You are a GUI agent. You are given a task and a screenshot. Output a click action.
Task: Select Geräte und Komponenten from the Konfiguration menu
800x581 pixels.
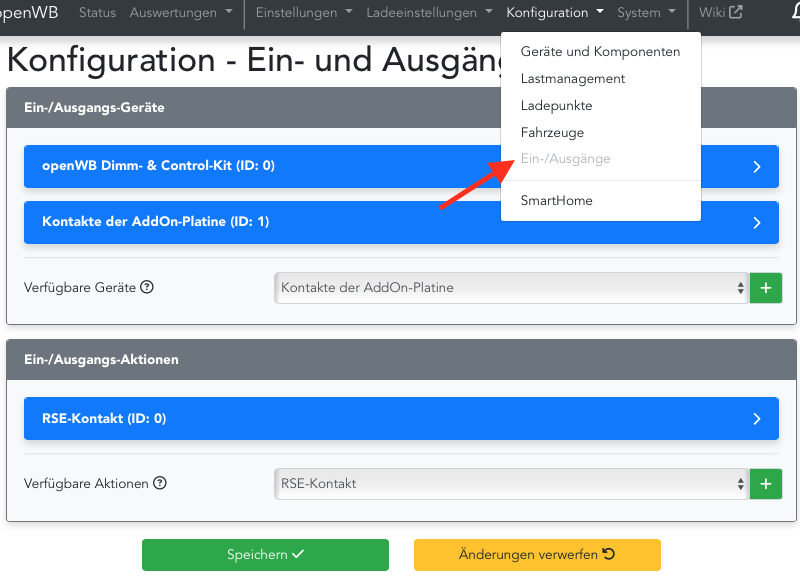point(599,51)
